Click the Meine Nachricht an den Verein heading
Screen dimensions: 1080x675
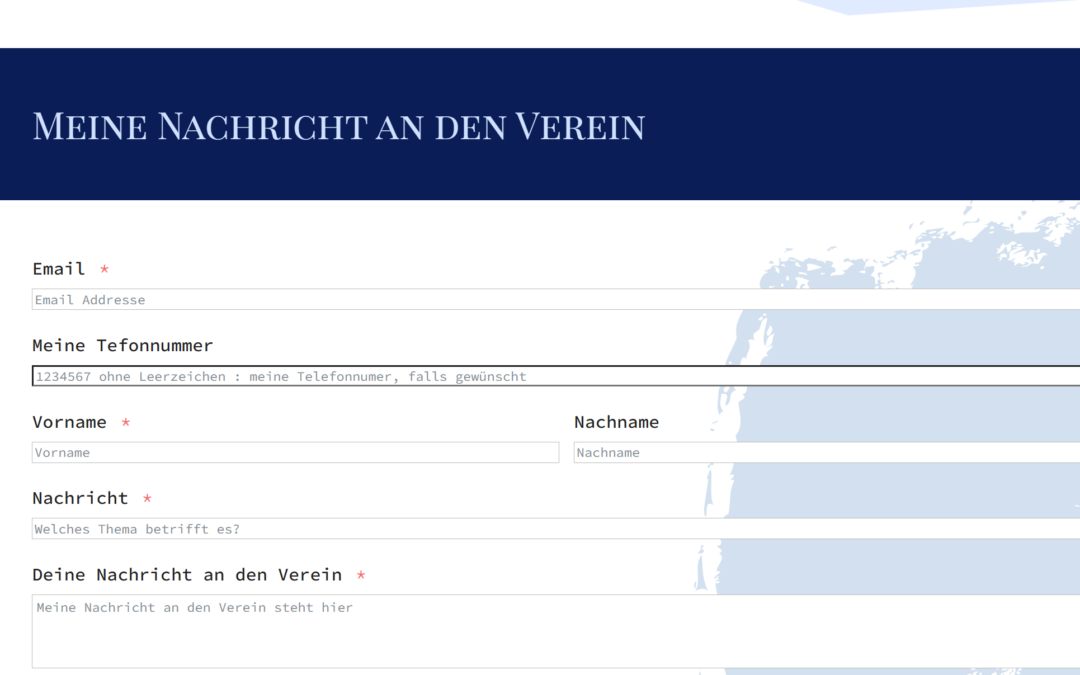tap(338, 125)
